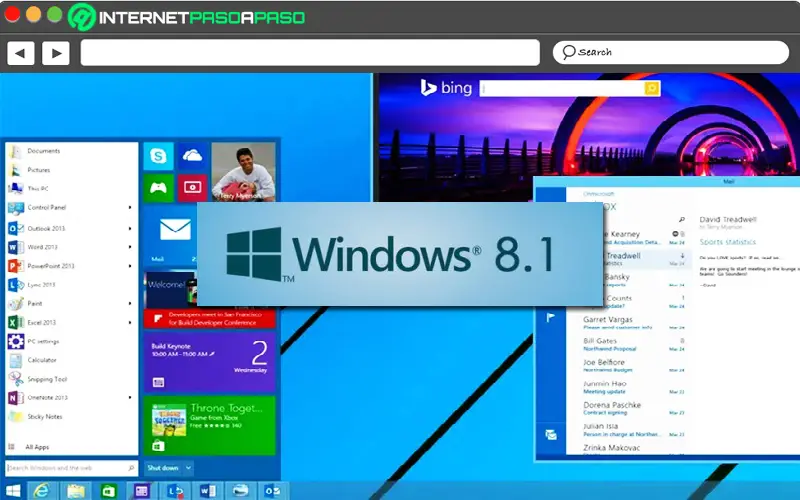Click the browser address bar

(310, 53)
